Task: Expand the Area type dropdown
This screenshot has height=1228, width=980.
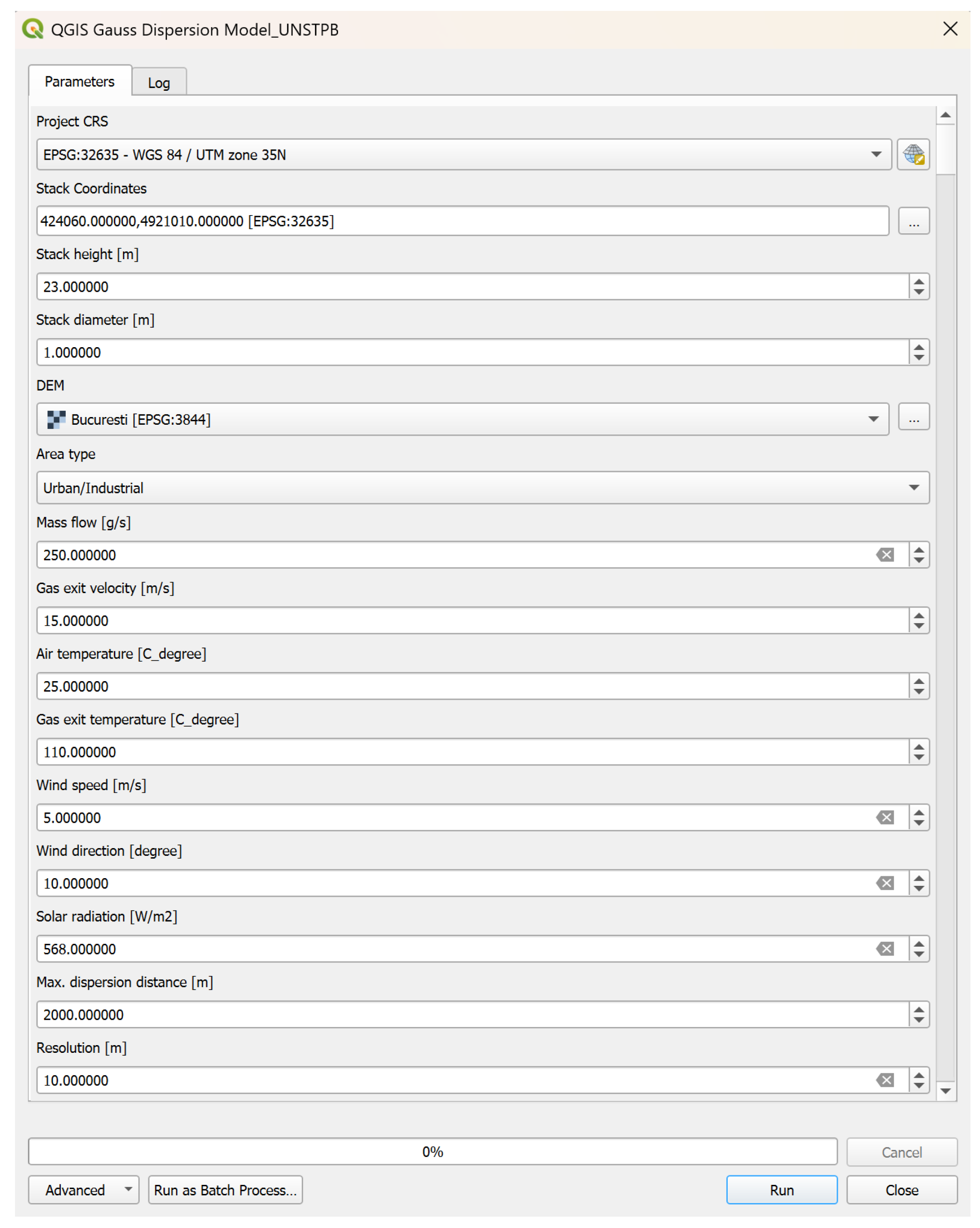Action: pyautogui.click(x=913, y=487)
